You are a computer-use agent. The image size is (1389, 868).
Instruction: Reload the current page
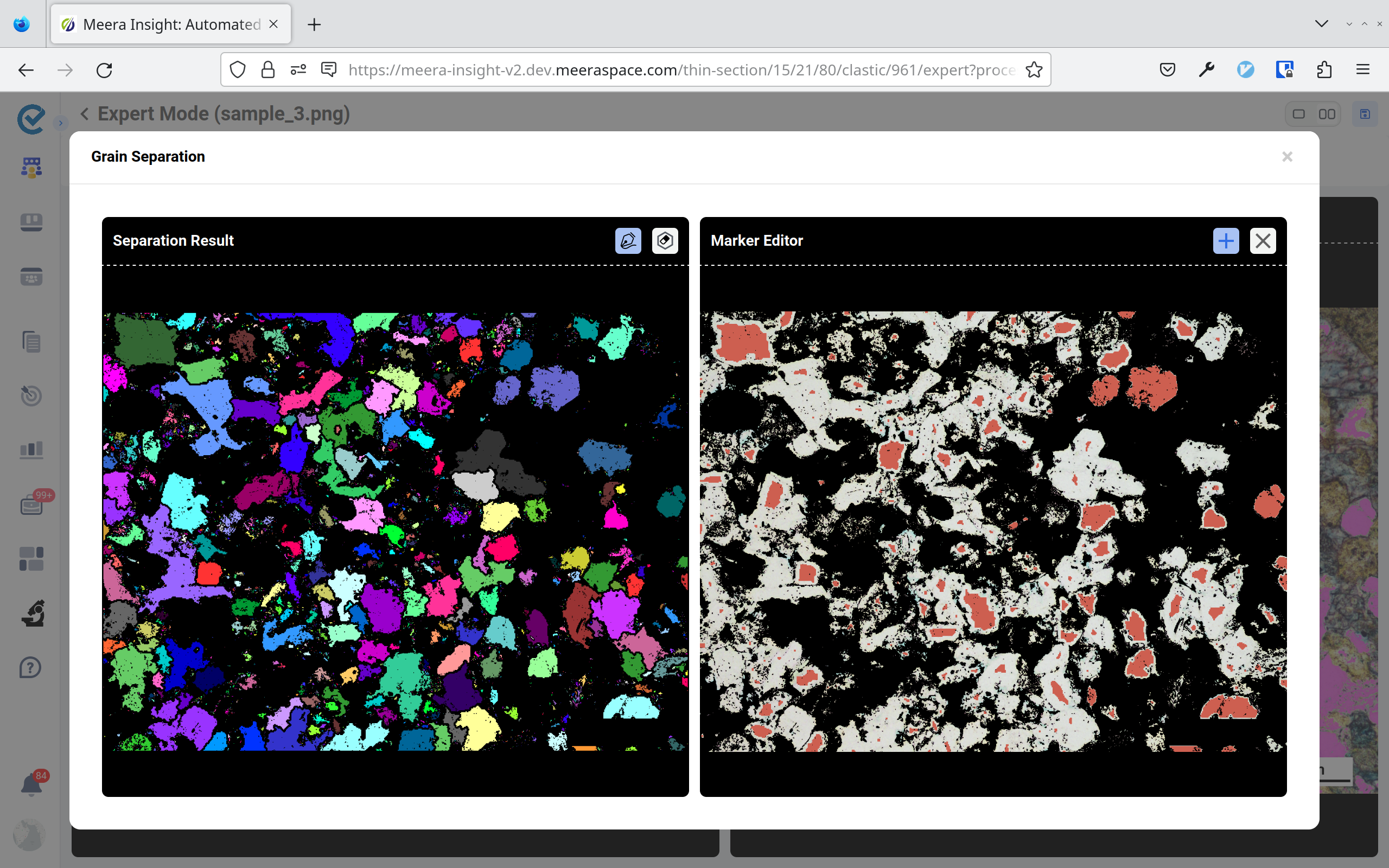[105, 70]
